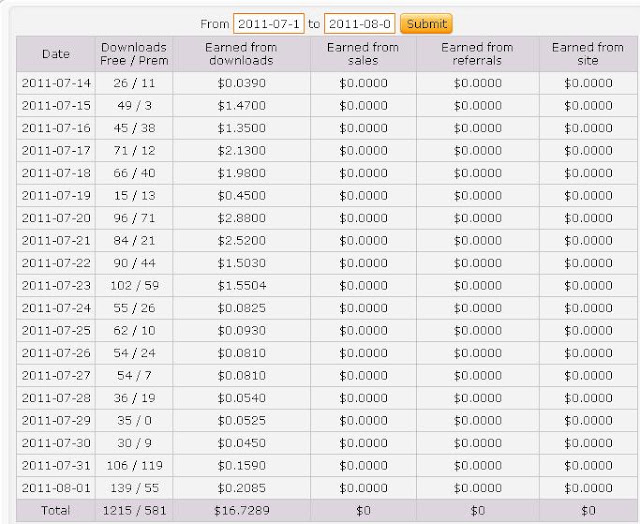Select the date cell 2011-07-21
The width and height of the screenshot is (640, 524).
tap(56, 240)
